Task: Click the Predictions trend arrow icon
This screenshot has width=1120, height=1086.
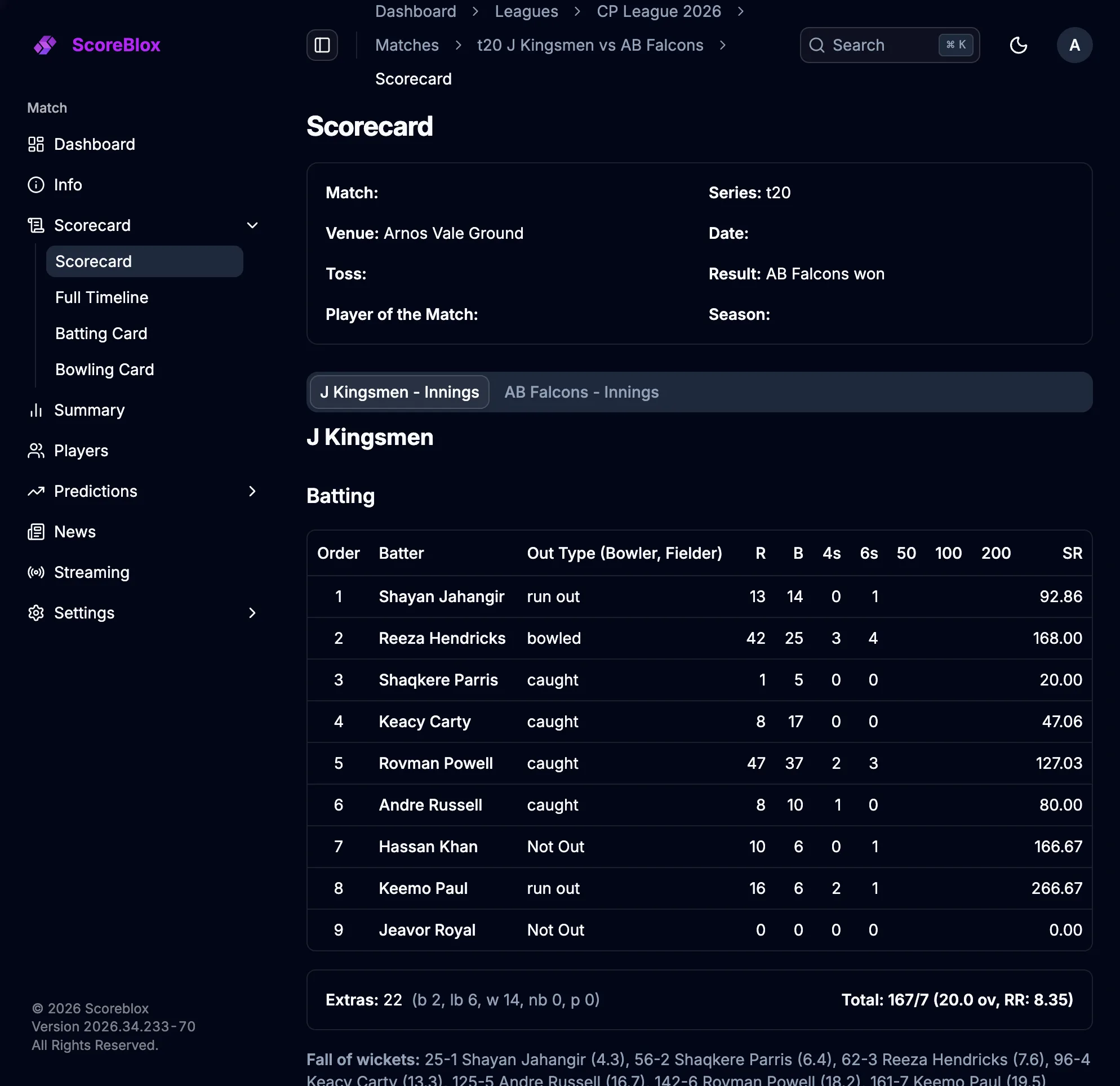Action: 36,491
